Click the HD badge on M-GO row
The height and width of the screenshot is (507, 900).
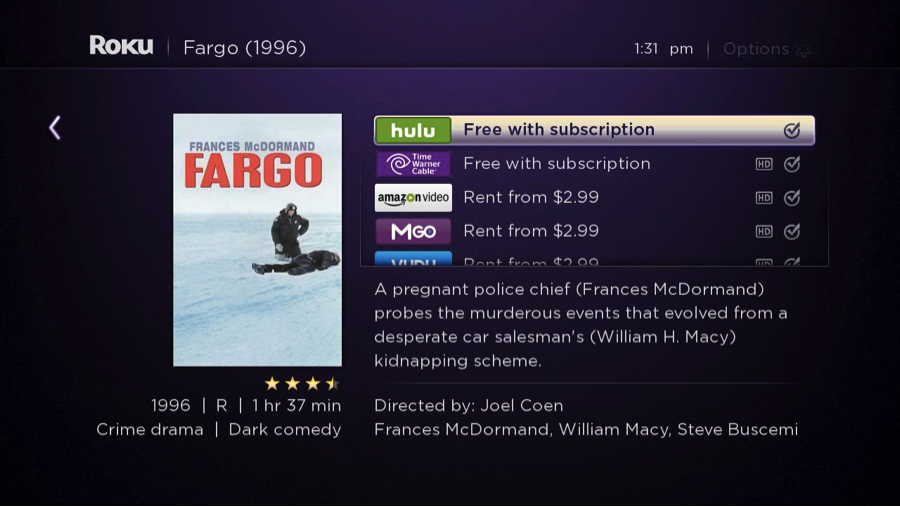click(x=764, y=231)
